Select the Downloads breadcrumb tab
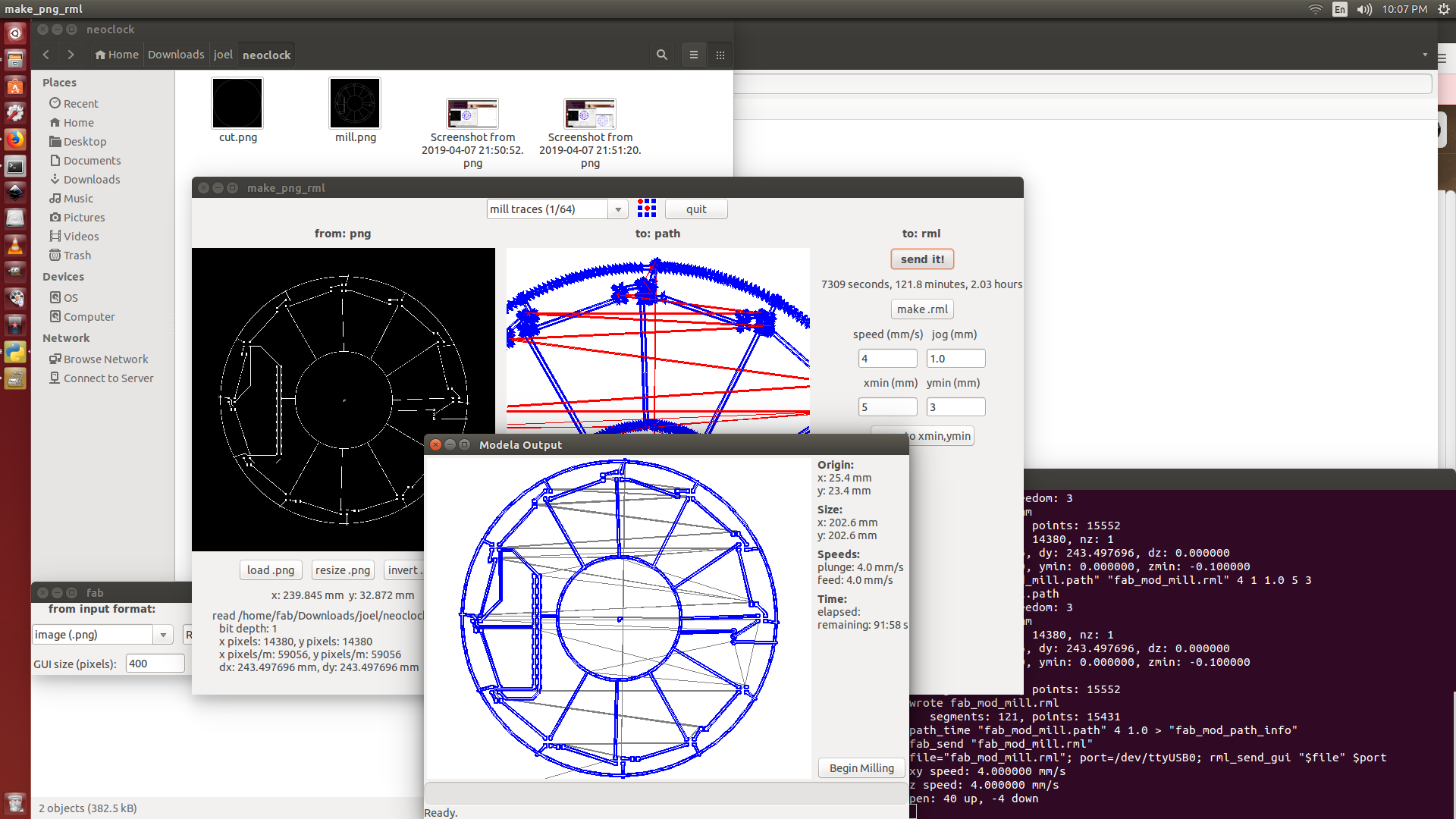Screen dimensions: 1456x819 176,55
